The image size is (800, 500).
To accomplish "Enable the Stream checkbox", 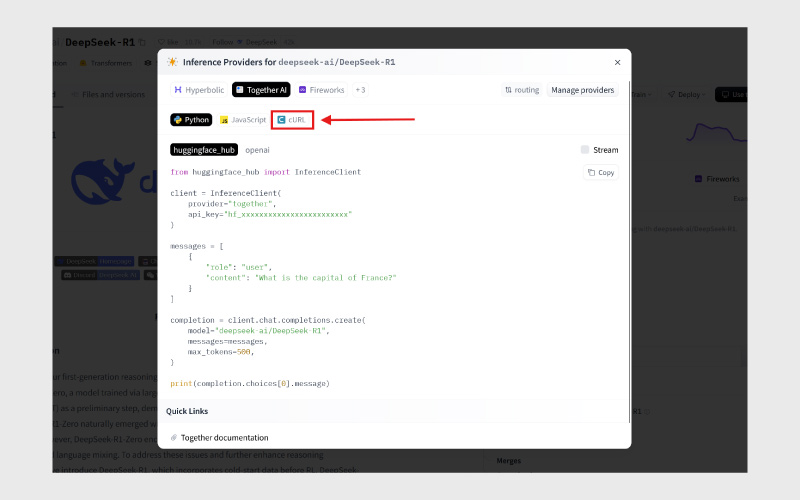I will [x=585, y=150].
